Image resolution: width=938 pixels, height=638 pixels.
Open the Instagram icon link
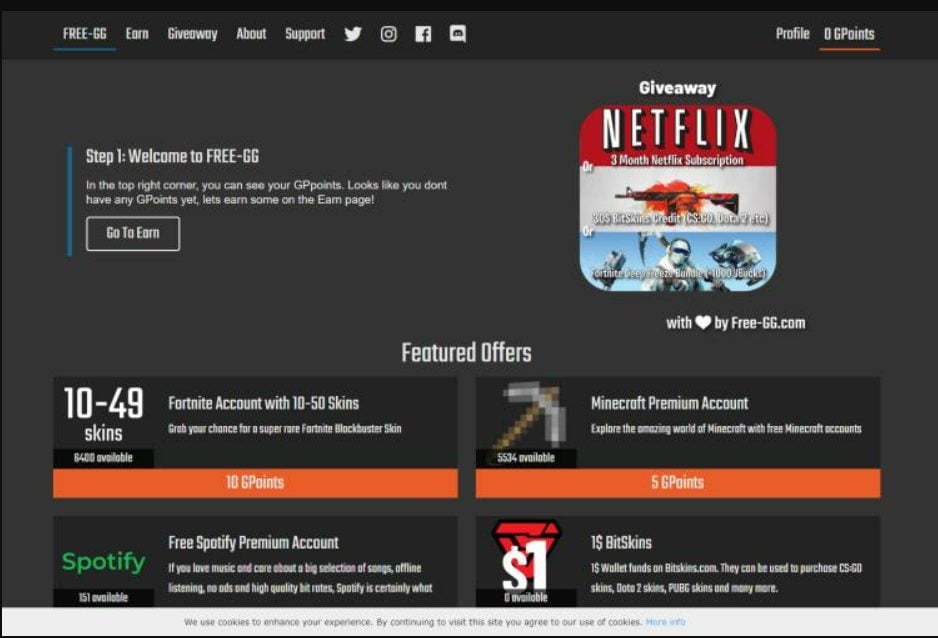click(x=388, y=34)
